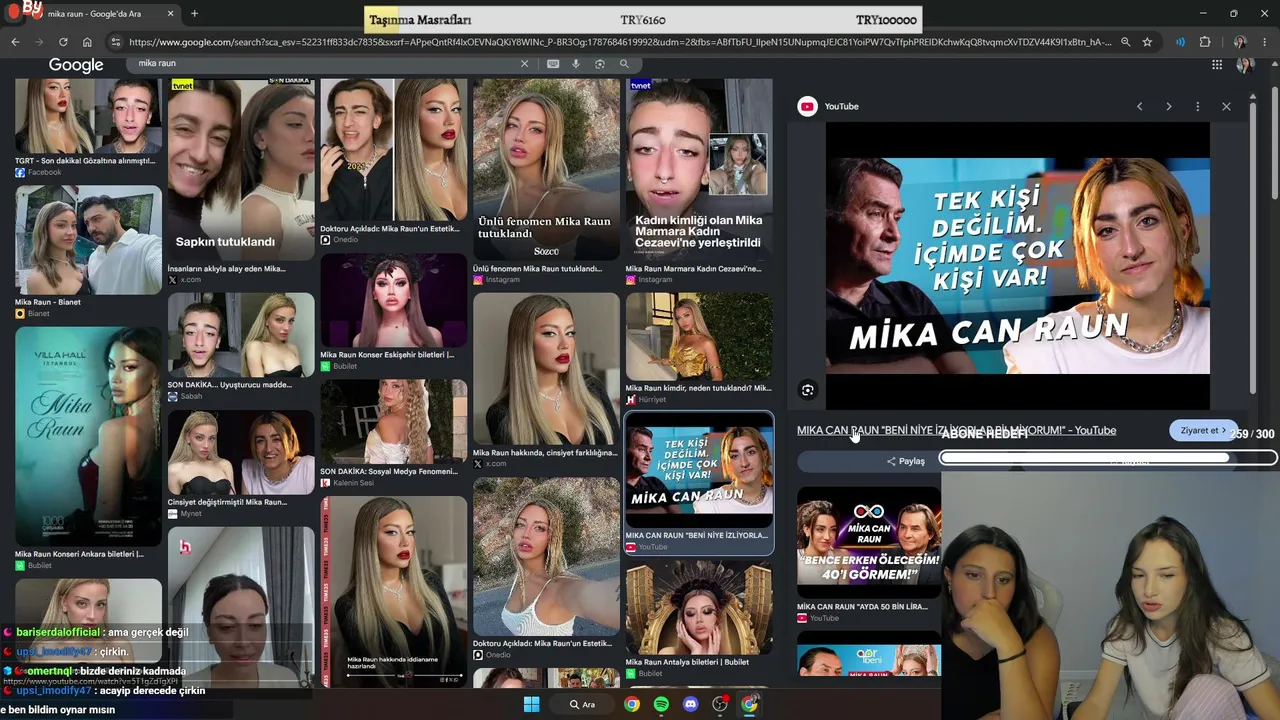Open 'Mika Raun hakkında, cinsiyet farklılığına' caption
The height and width of the screenshot is (720, 1280).
coord(545,453)
